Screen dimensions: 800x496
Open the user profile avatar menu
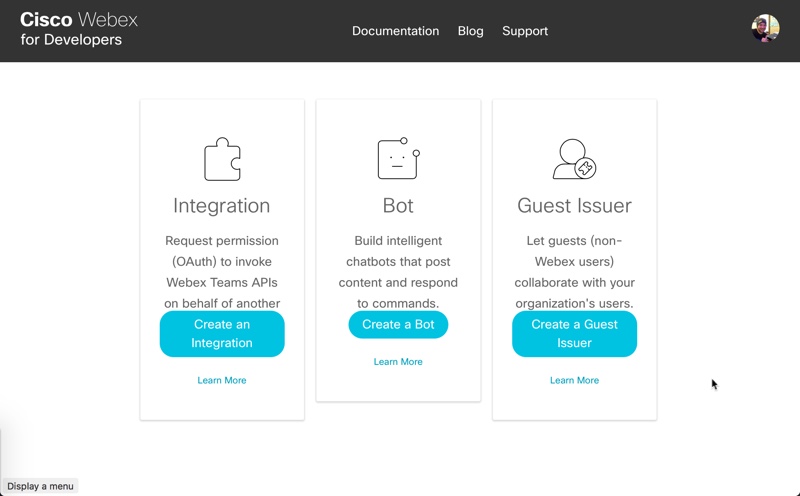click(765, 28)
